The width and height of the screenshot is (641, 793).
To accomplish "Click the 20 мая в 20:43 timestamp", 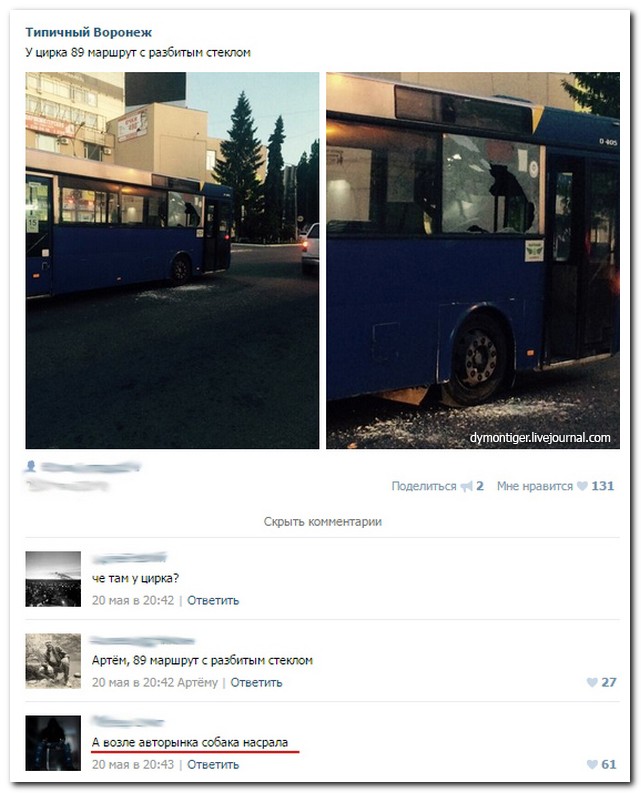I will coord(133,764).
